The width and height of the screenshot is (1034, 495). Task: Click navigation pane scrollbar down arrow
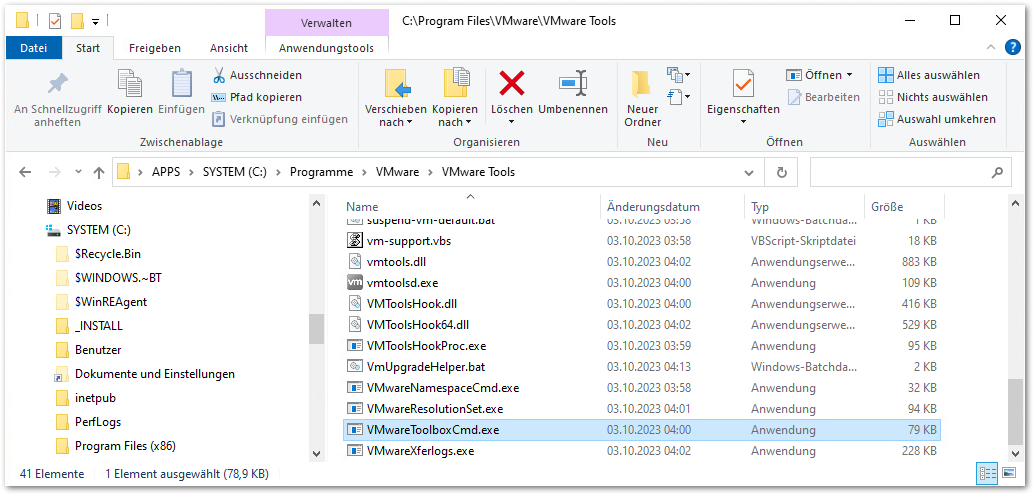pyautogui.click(x=317, y=453)
